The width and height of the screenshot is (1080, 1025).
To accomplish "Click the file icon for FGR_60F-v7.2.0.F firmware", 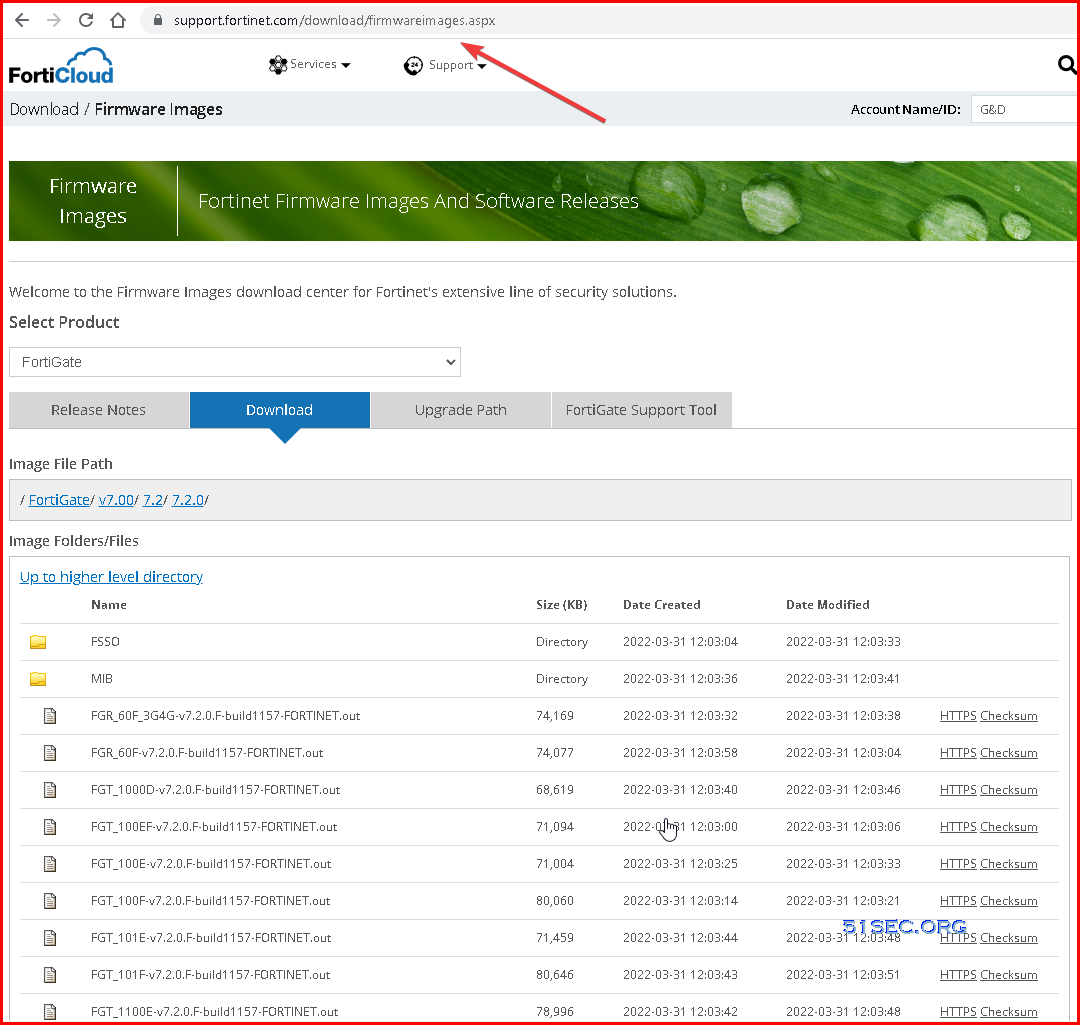I will coord(50,753).
